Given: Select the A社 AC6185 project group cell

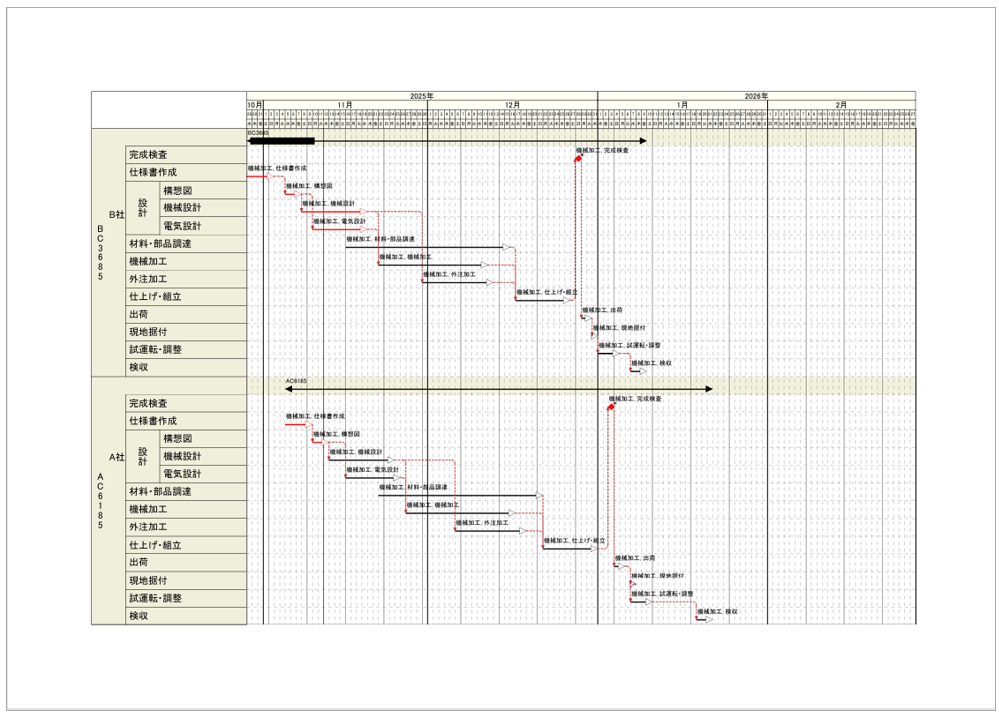Looking at the screenshot, I should coord(108,500).
